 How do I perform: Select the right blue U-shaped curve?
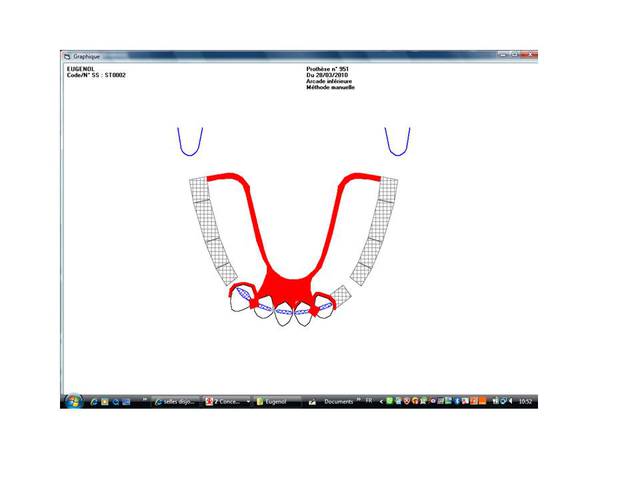[x=397, y=142]
